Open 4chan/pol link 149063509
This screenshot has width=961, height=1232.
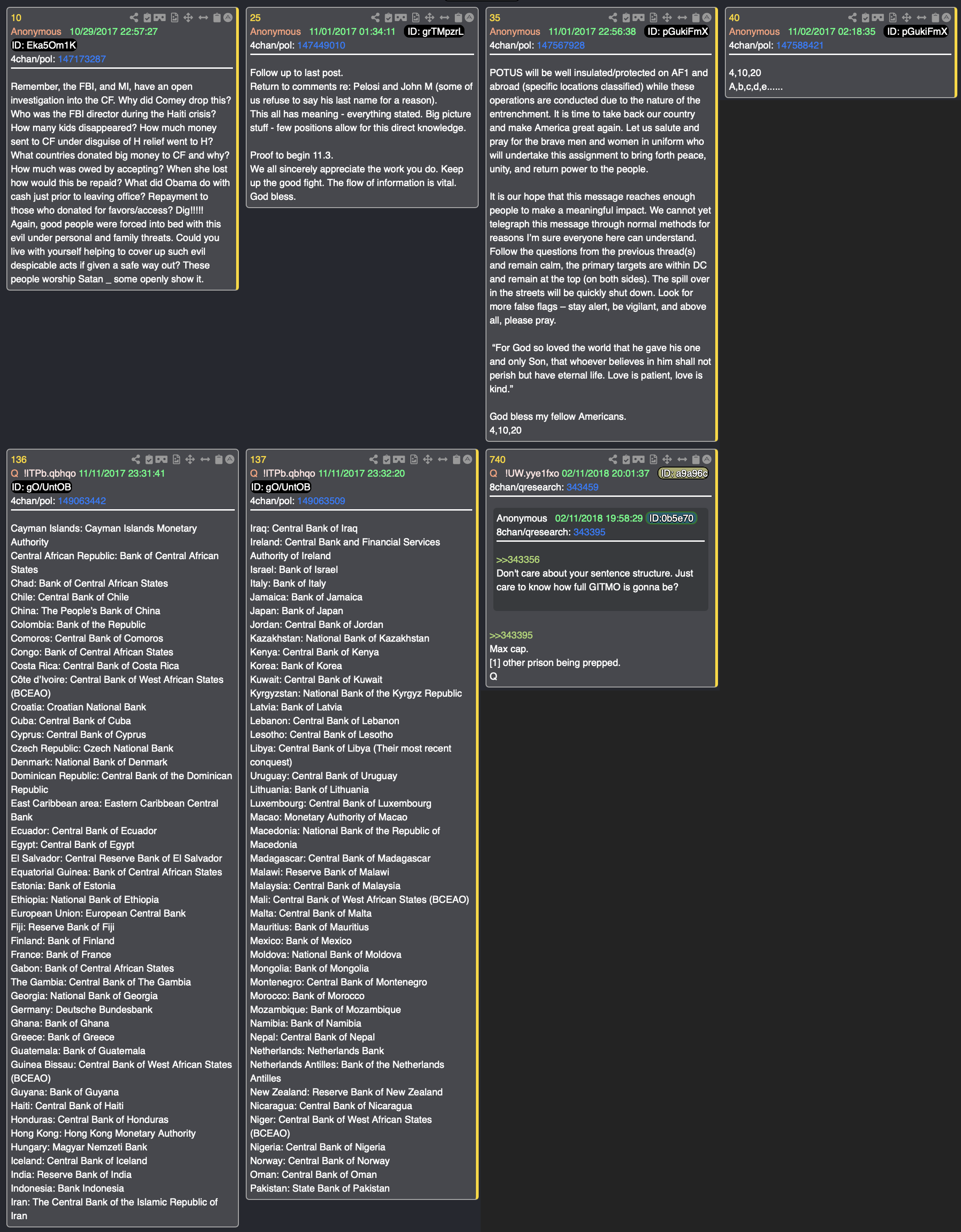[x=321, y=501]
